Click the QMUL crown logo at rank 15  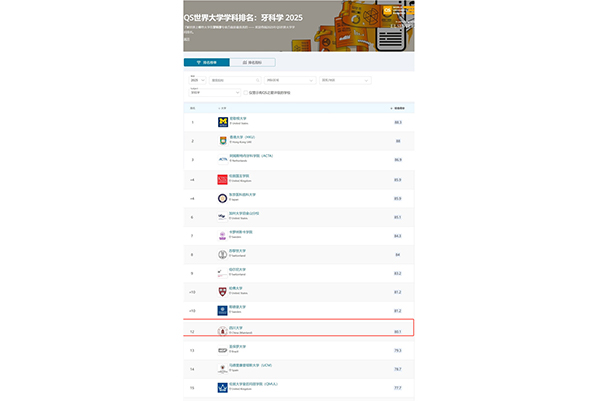point(223,386)
